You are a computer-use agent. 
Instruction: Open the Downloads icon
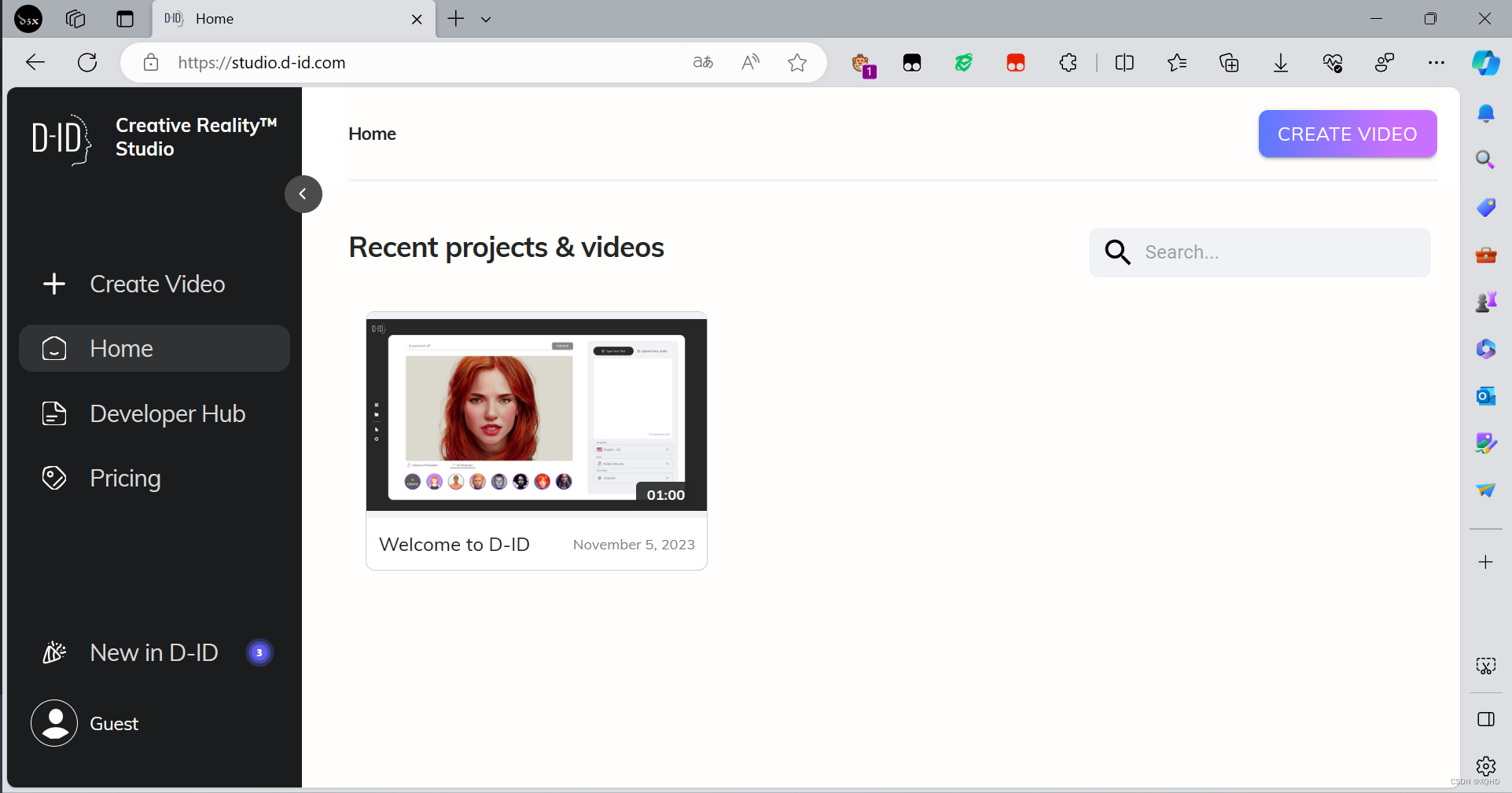coord(1281,62)
